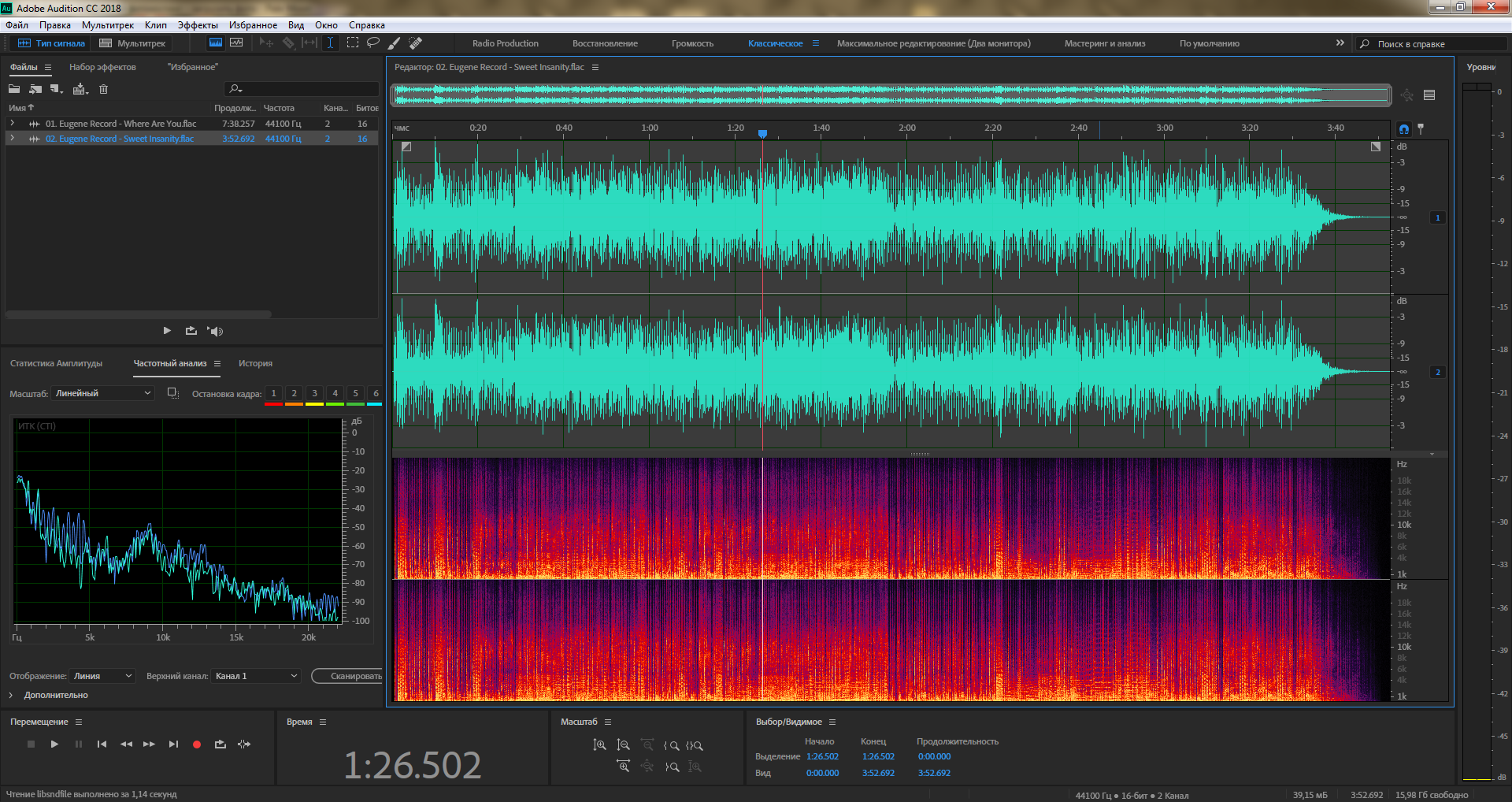The height and width of the screenshot is (802, 1512).
Task: Open the Мультитрек menu
Action: click(108, 25)
